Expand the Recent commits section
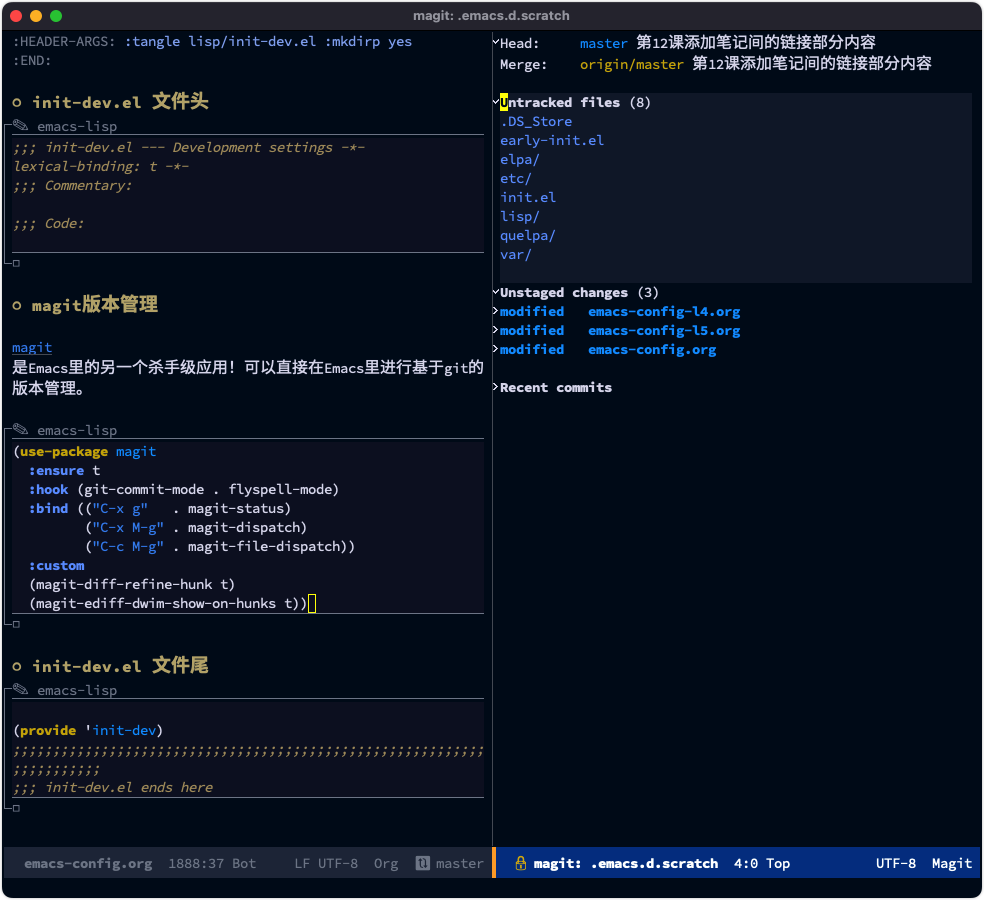Viewport: 984px width, 900px height. (496, 387)
